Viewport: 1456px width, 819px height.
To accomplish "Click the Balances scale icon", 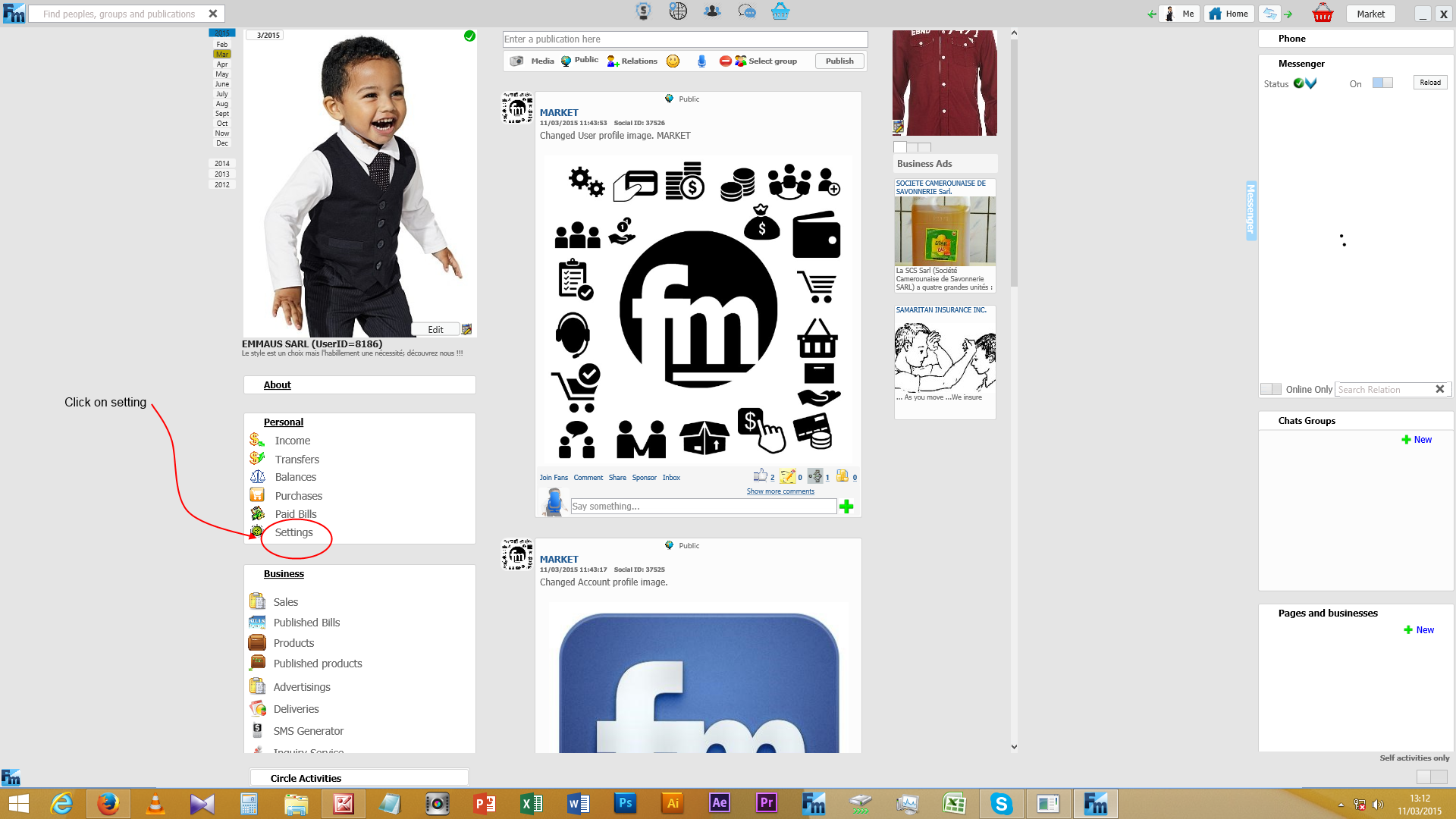I will [x=258, y=476].
